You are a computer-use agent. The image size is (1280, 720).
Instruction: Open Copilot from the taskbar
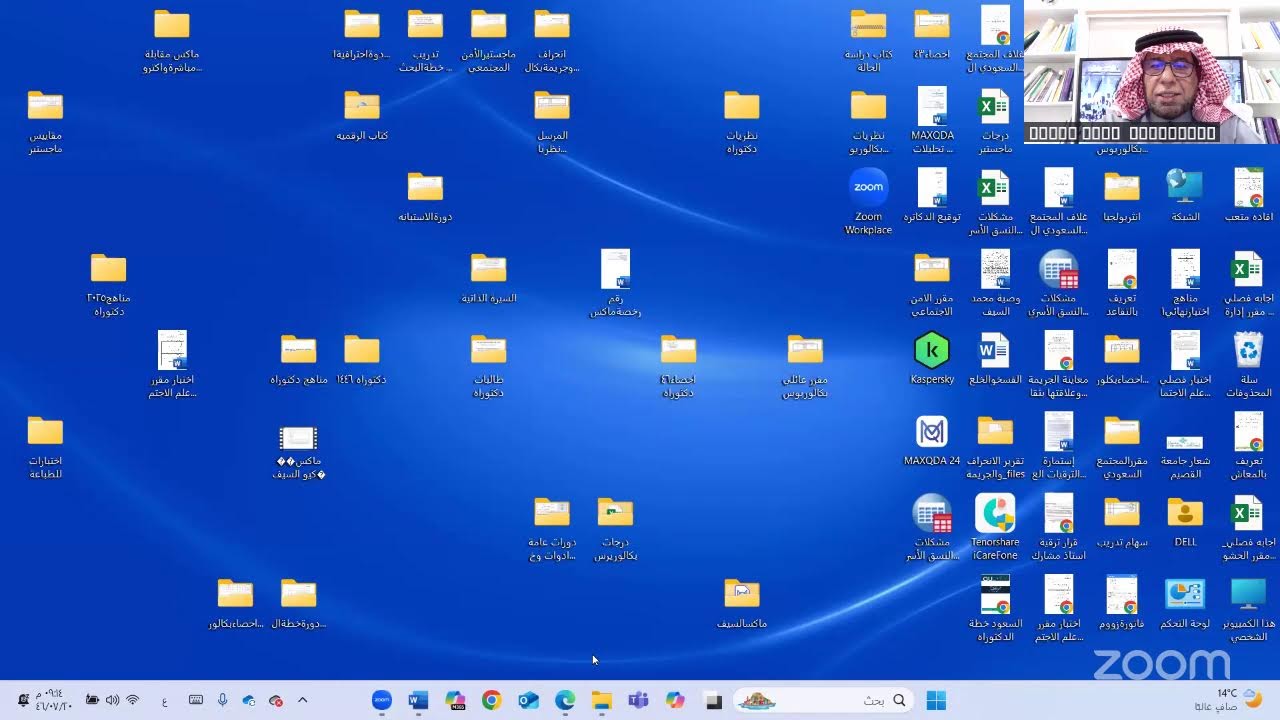pyautogui.click(x=675, y=700)
